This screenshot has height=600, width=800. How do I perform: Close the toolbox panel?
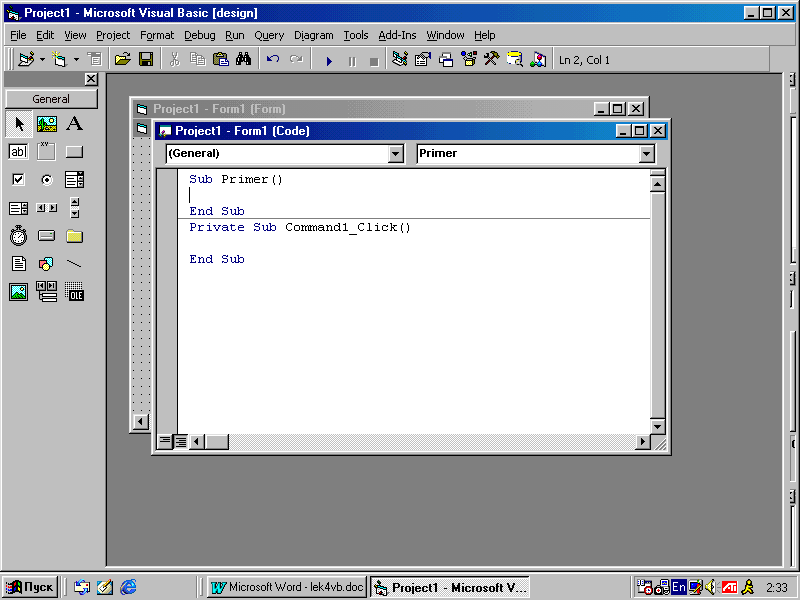pyautogui.click(x=91, y=79)
